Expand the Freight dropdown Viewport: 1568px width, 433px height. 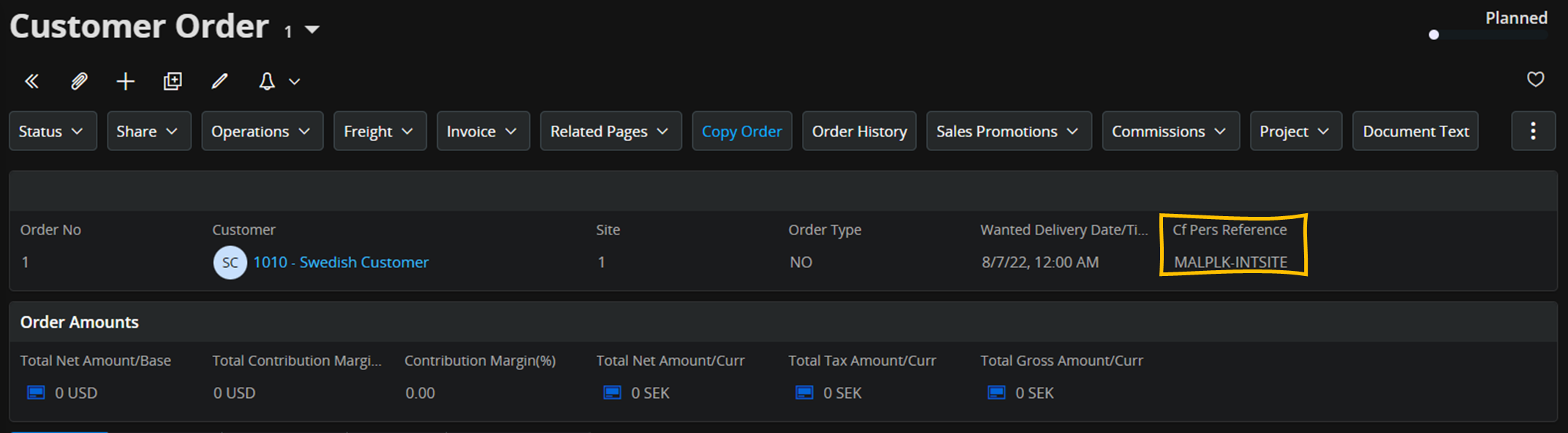pos(379,131)
